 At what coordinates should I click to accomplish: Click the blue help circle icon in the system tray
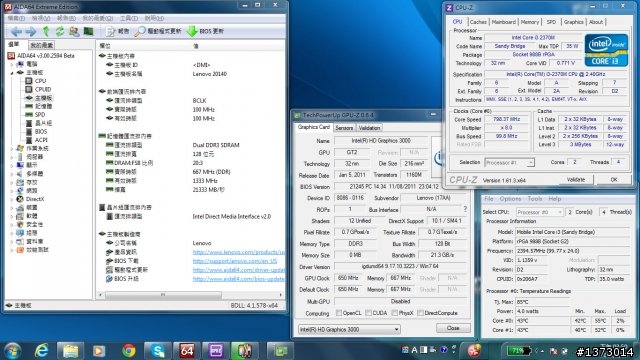coord(444,350)
